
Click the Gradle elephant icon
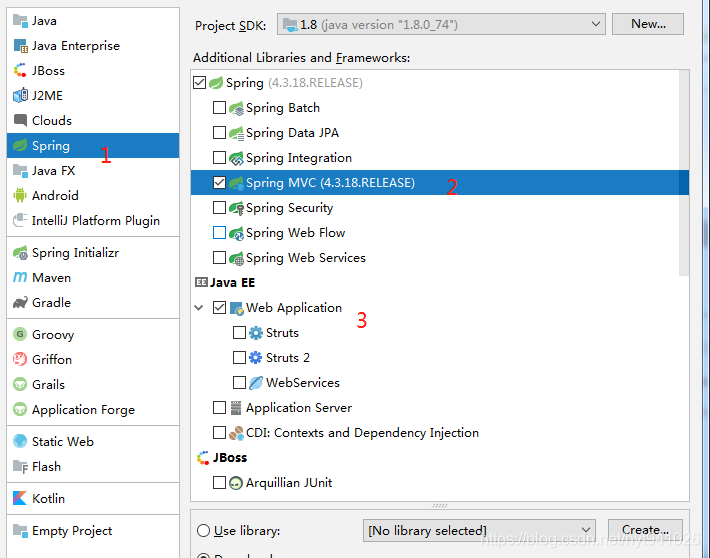[20, 303]
